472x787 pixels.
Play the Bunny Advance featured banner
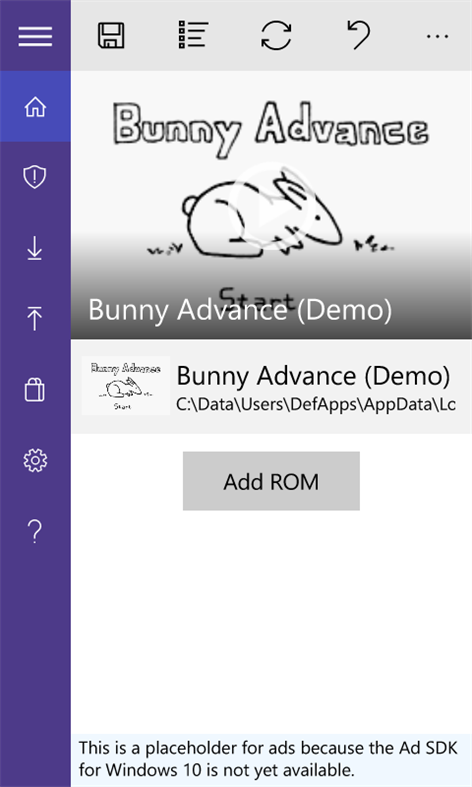point(271,205)
